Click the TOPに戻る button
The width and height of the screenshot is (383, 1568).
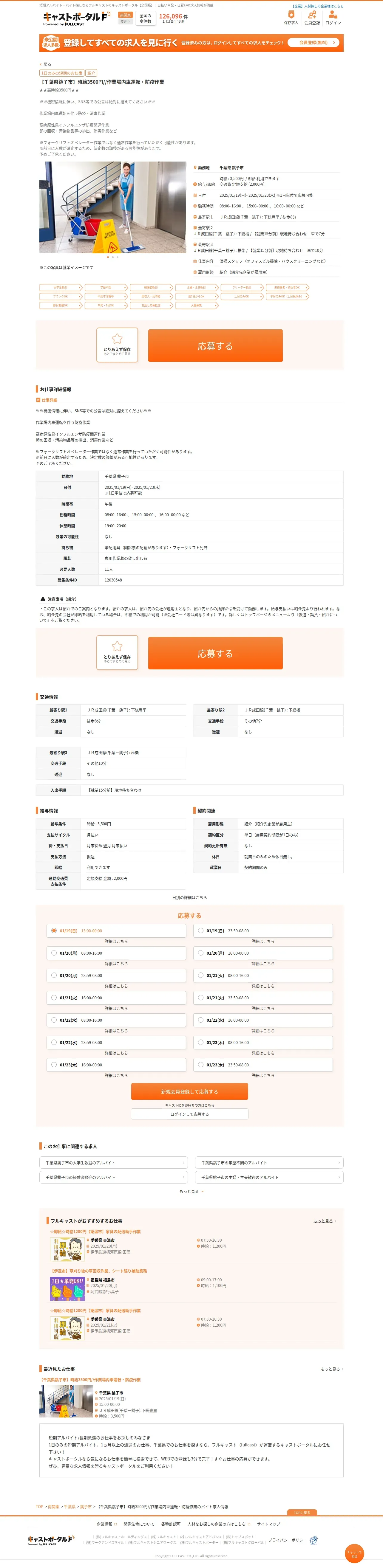coord(302,1512)
